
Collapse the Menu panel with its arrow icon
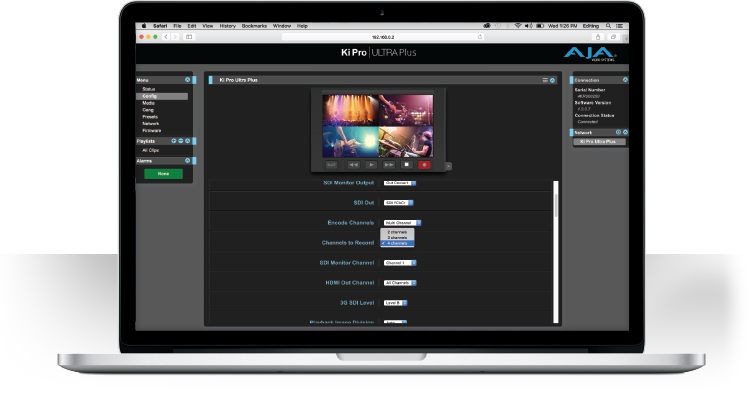pyautogui.click(x=188, y=80)
